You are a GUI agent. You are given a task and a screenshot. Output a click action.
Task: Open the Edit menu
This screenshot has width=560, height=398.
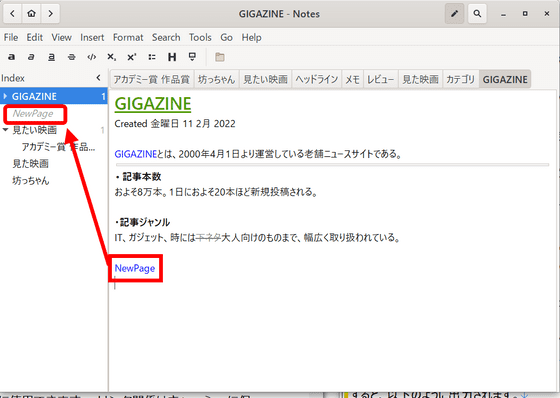(x=35, y=37)
